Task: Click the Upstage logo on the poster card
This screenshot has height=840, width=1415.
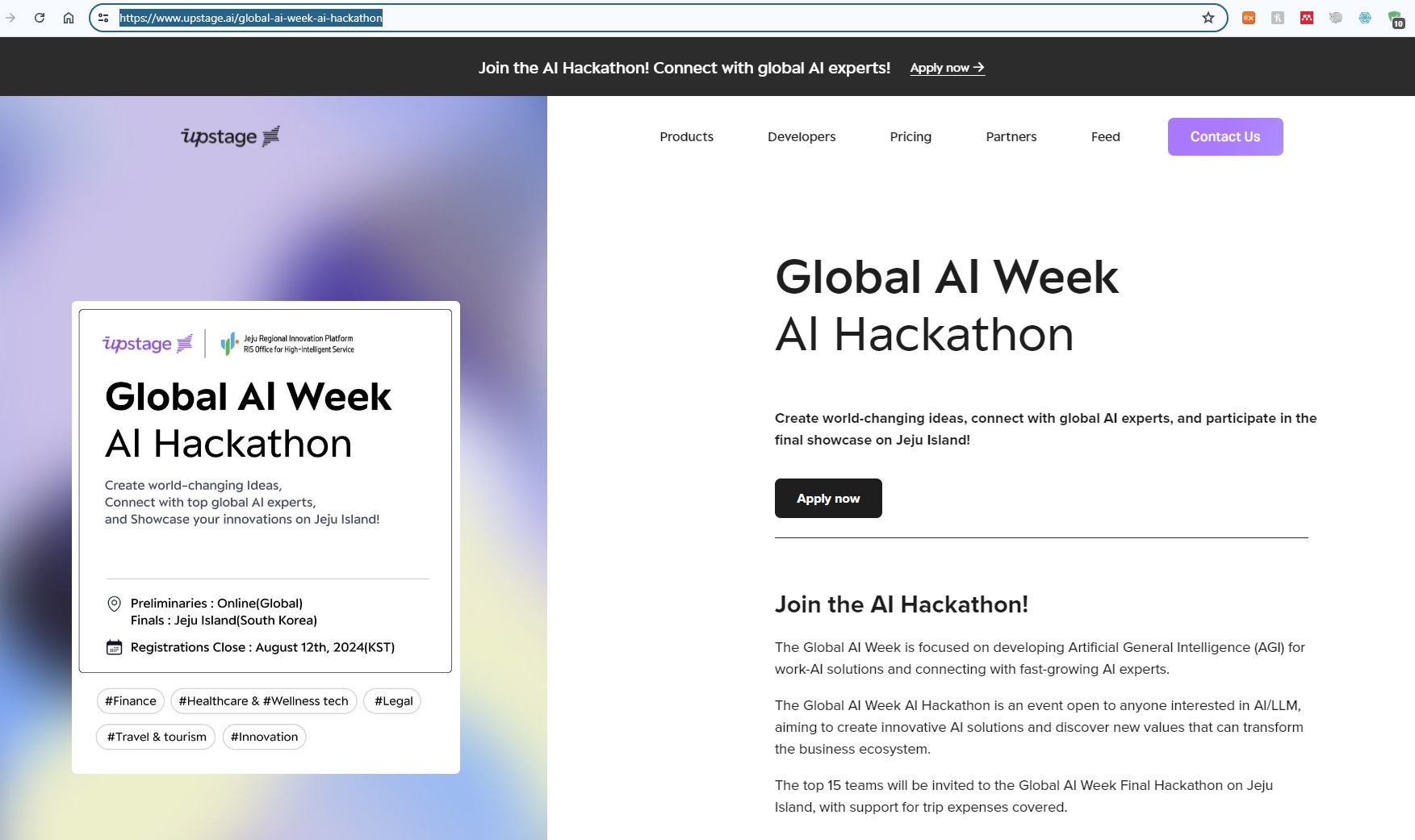Action: coord(148,344)
